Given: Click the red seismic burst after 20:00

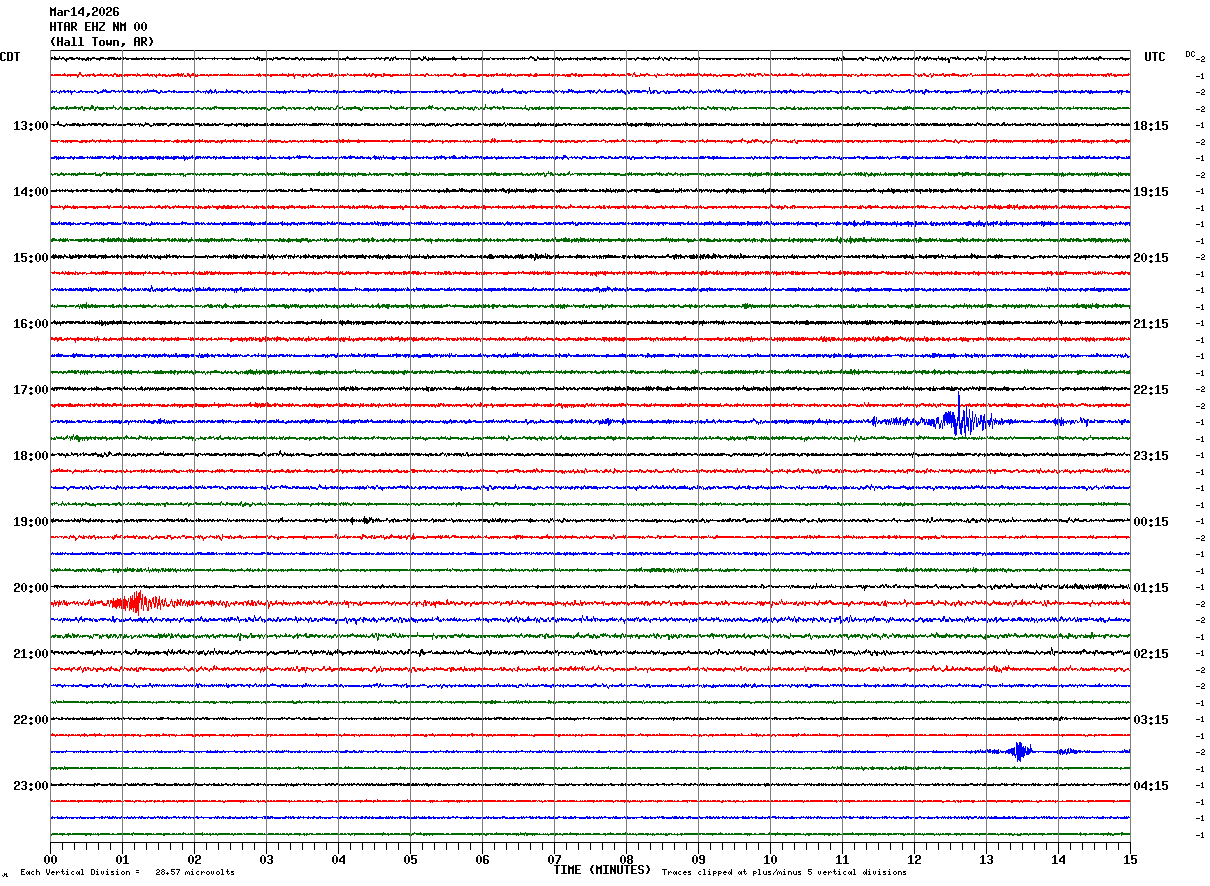Looking at the screenshot, I should point(140,602).
